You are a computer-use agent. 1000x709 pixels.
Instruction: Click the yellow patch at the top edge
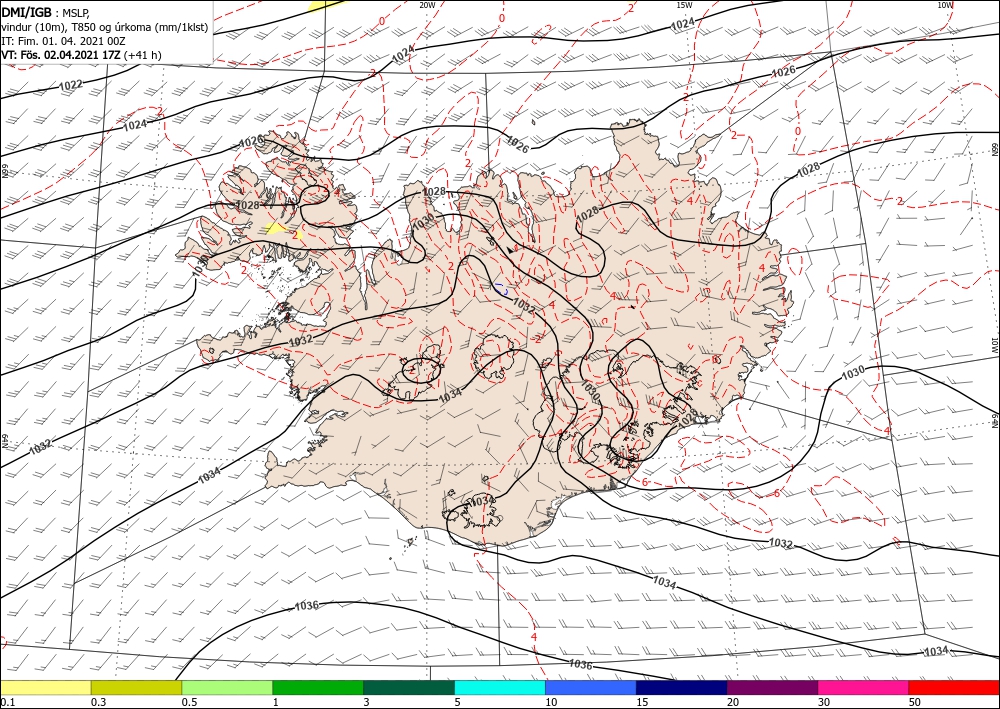(327, 5)
